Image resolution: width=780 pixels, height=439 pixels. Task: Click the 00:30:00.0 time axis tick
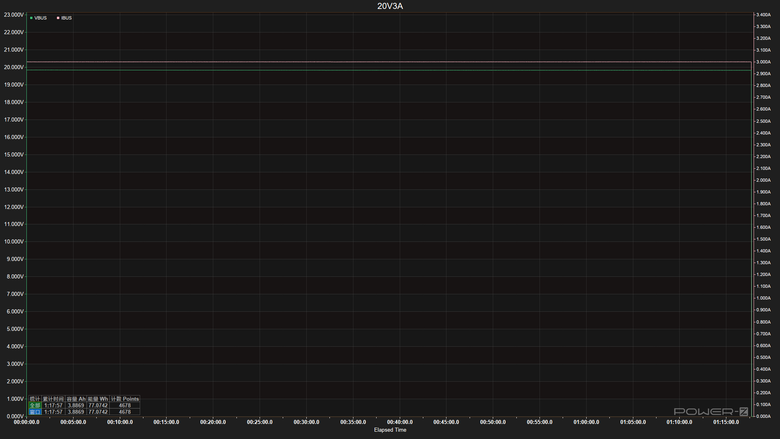click(x=306, y=422)
